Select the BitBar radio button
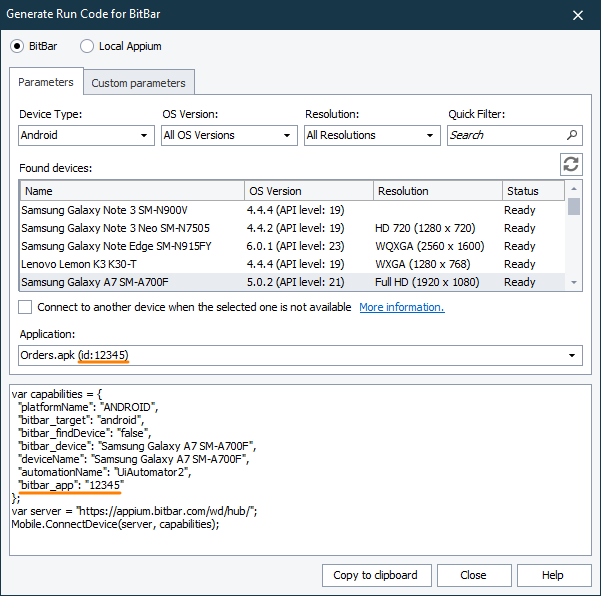This screenshot has width=601, height=596. [x=18, y=46]
